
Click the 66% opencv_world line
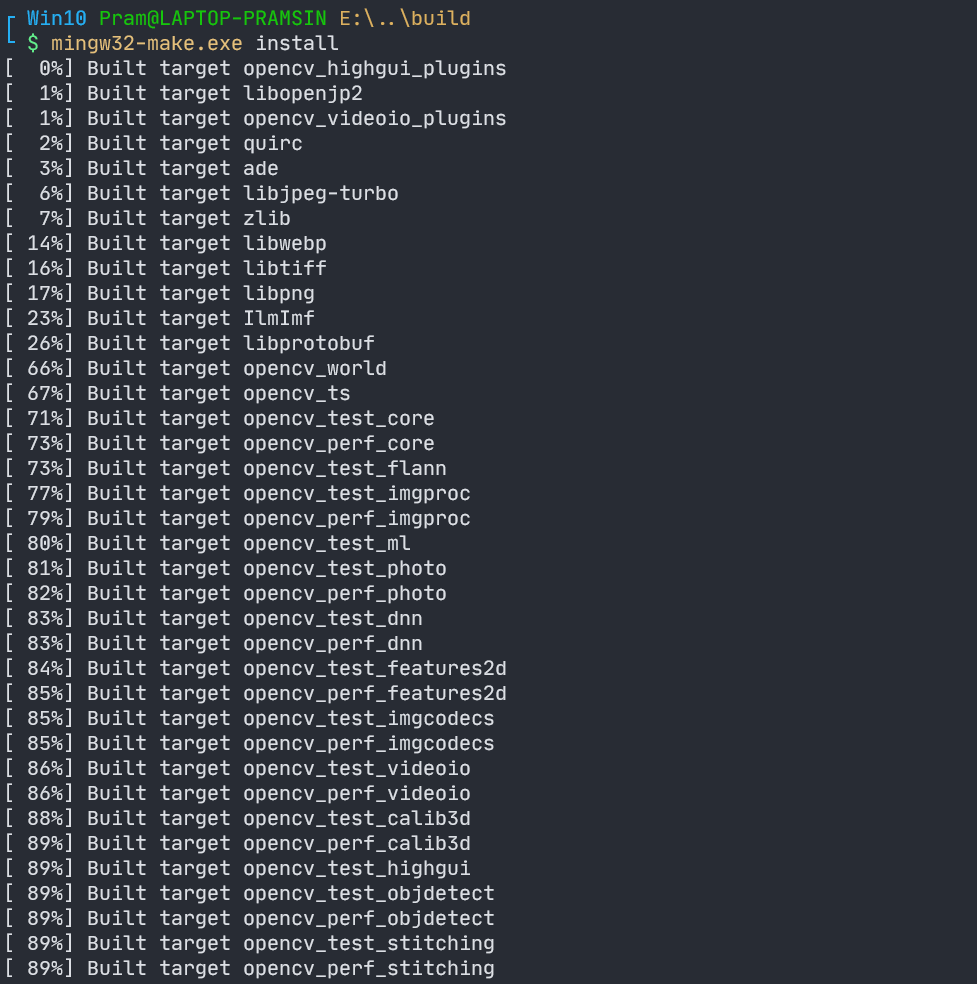tap(196, 368)
